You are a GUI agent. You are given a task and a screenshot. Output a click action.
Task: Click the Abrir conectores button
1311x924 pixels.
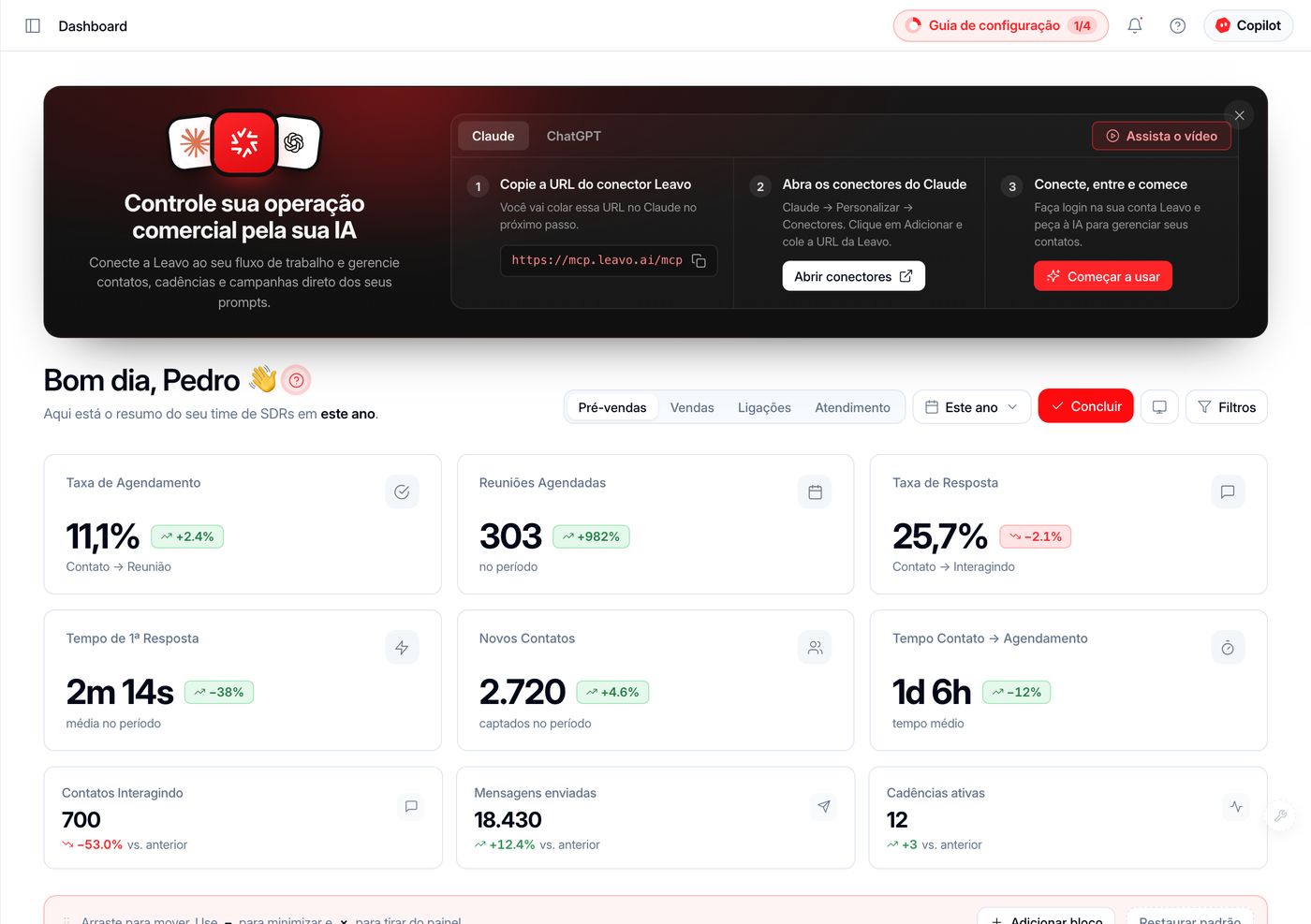[x=853, y=276]
